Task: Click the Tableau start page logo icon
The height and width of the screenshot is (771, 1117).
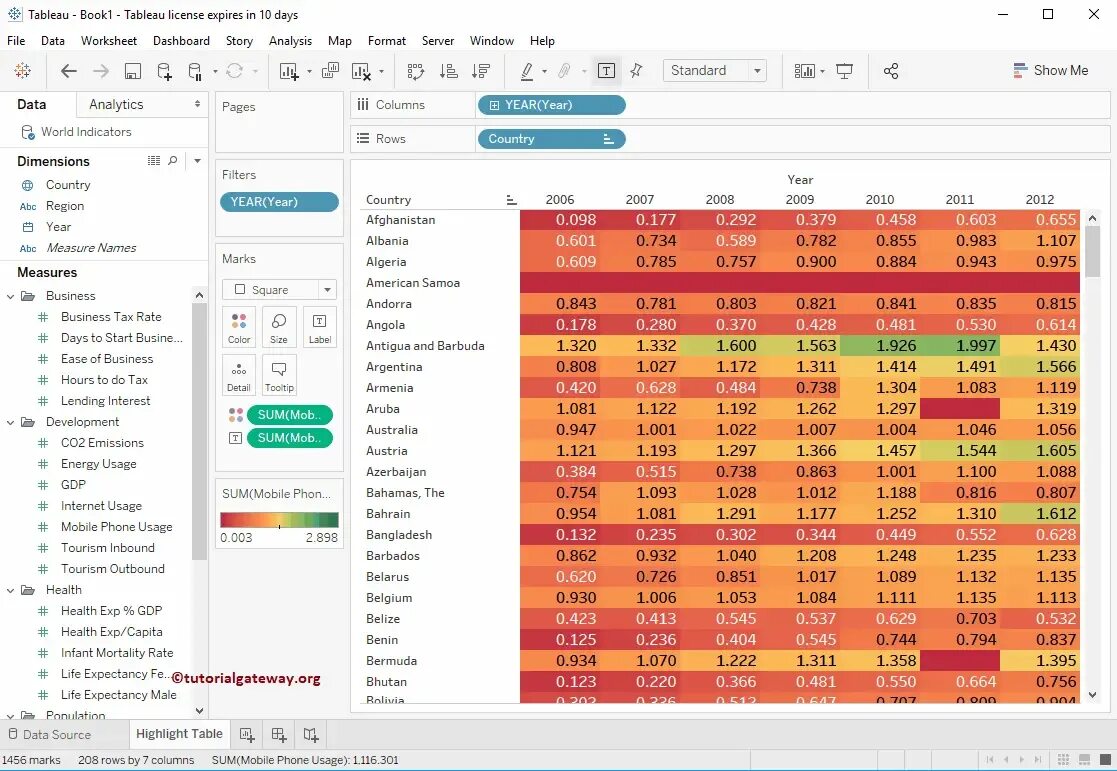Action: pyautogui.click(x=23, y=71)
